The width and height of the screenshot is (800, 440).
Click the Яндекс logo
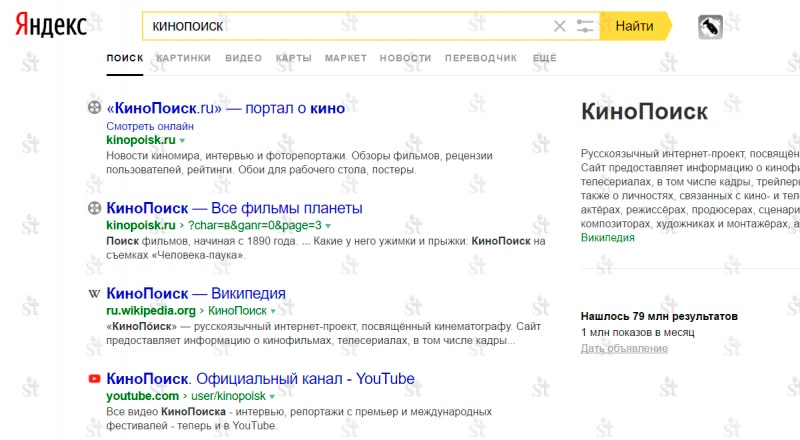click(x=51, y=25)
